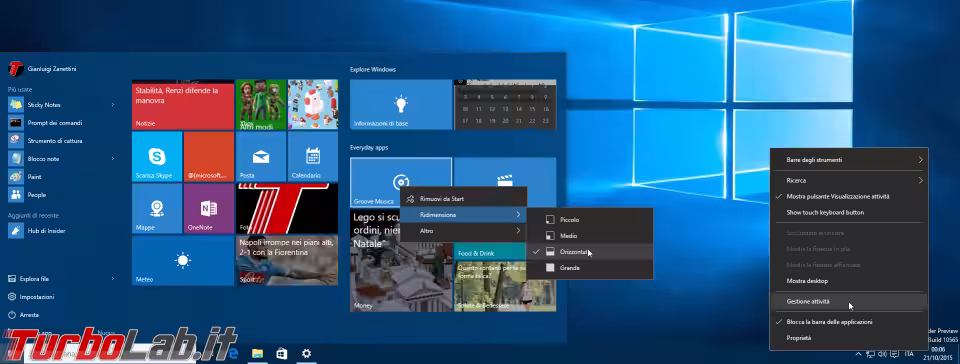Screen dimensions: 960x364
Task: Select the Medio tile size
Action: [x=590, y=236]
